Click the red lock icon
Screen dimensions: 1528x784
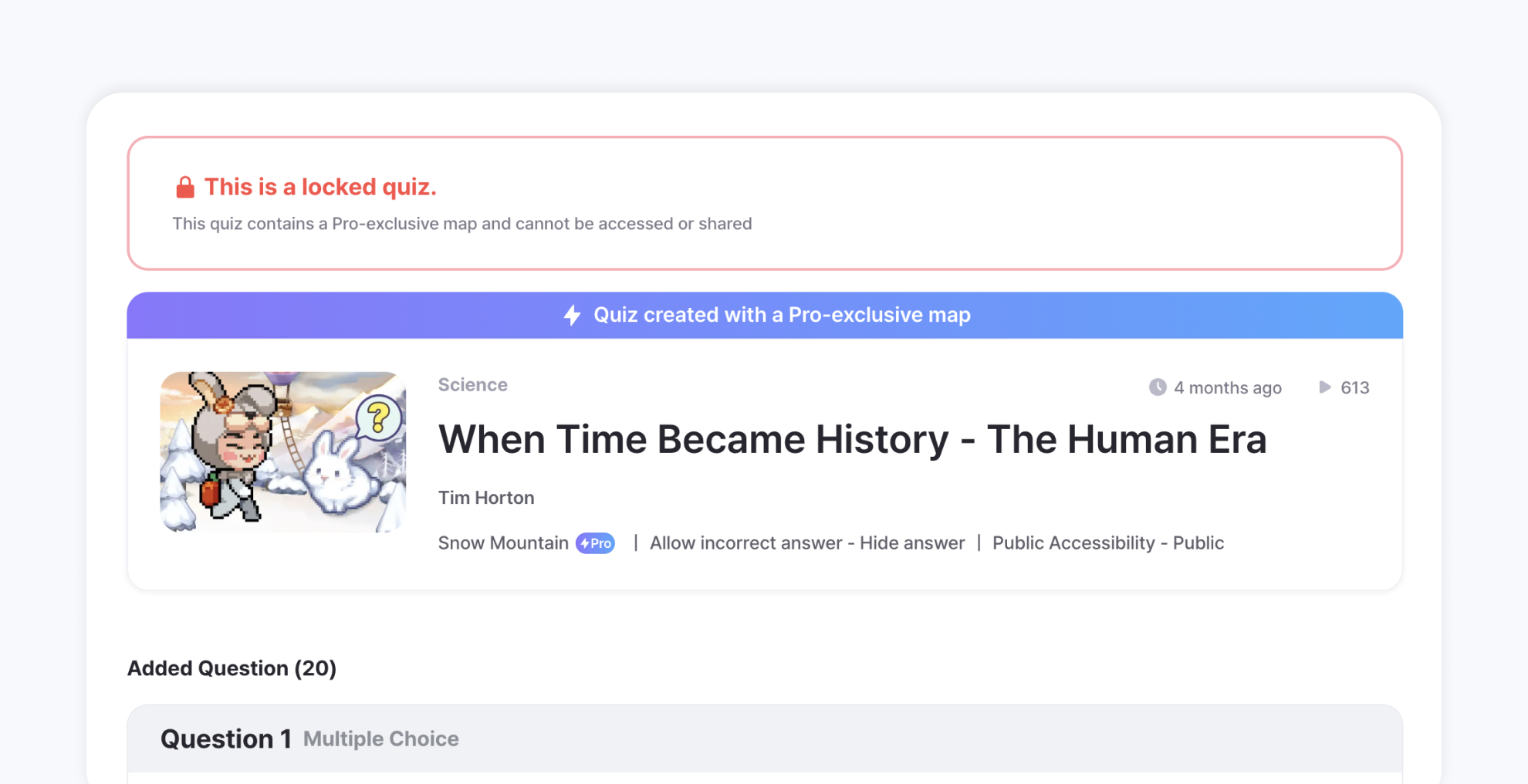185,188
